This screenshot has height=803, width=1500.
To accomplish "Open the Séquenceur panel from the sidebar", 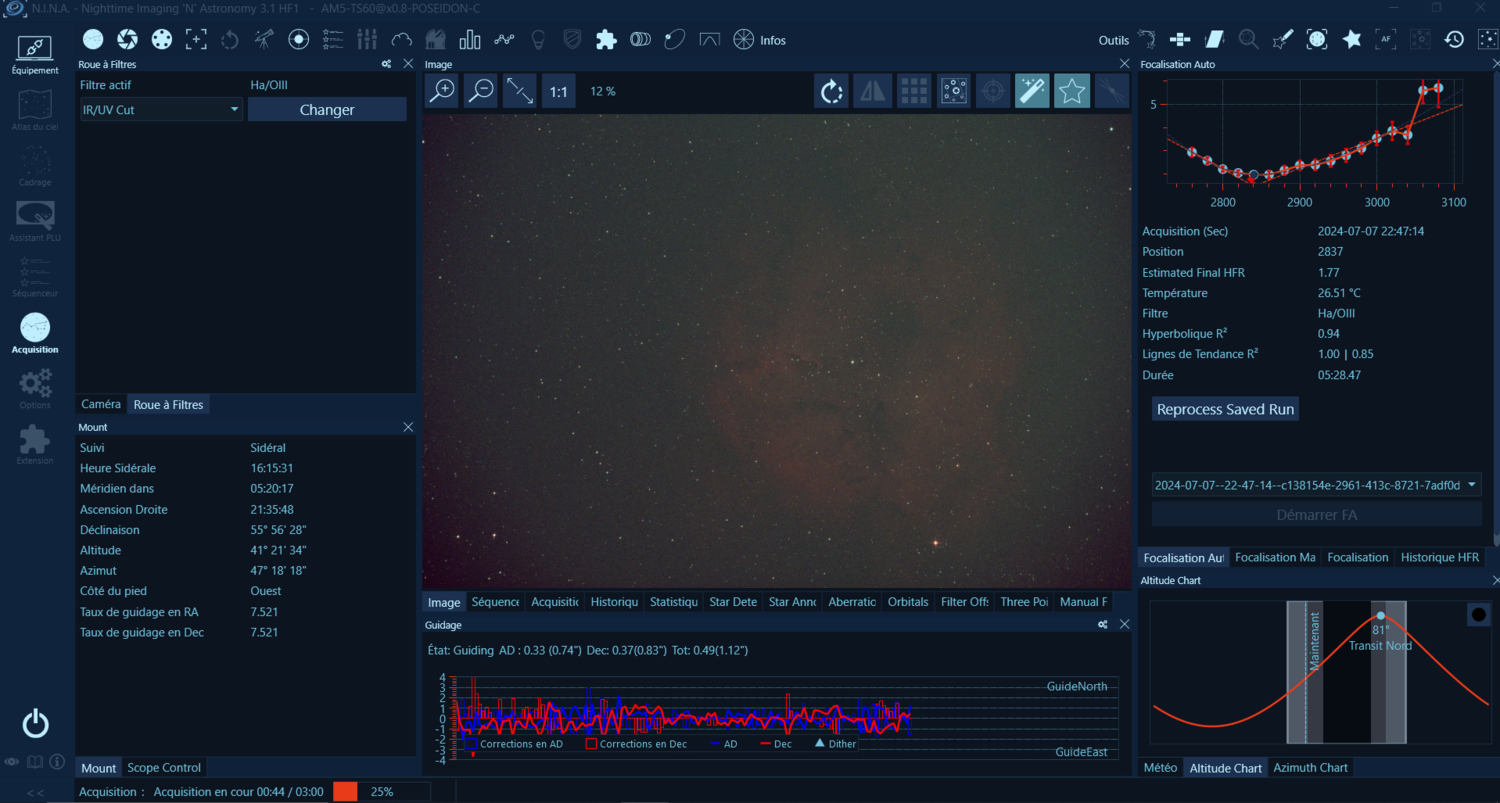I will click(35, 277).
